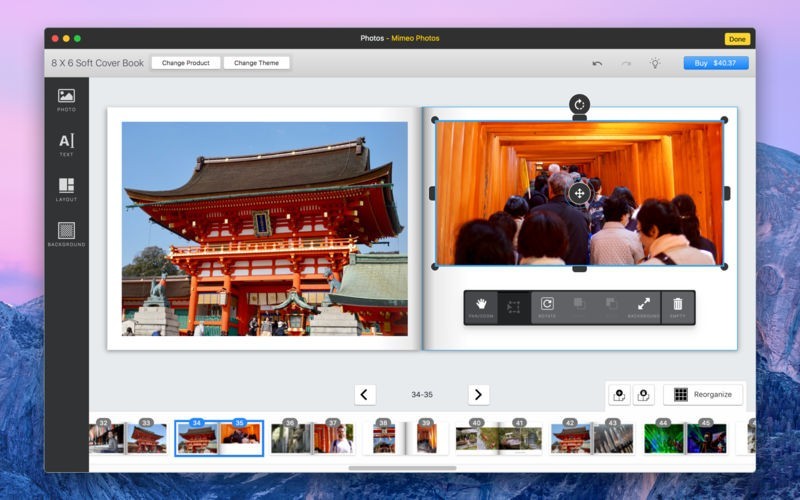This screenshot has width=800, height=500.
Task: Select the Text tool in sidebar
Action: click(x=66, y=144)
